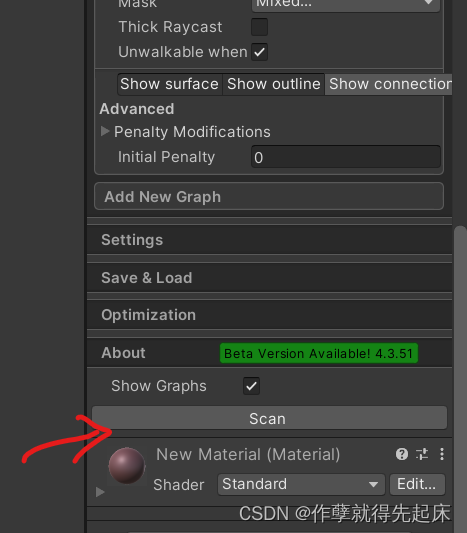This screenshot has width=467, height=533.
Task: Toggle the Show outline button
Action: [274, 84]
